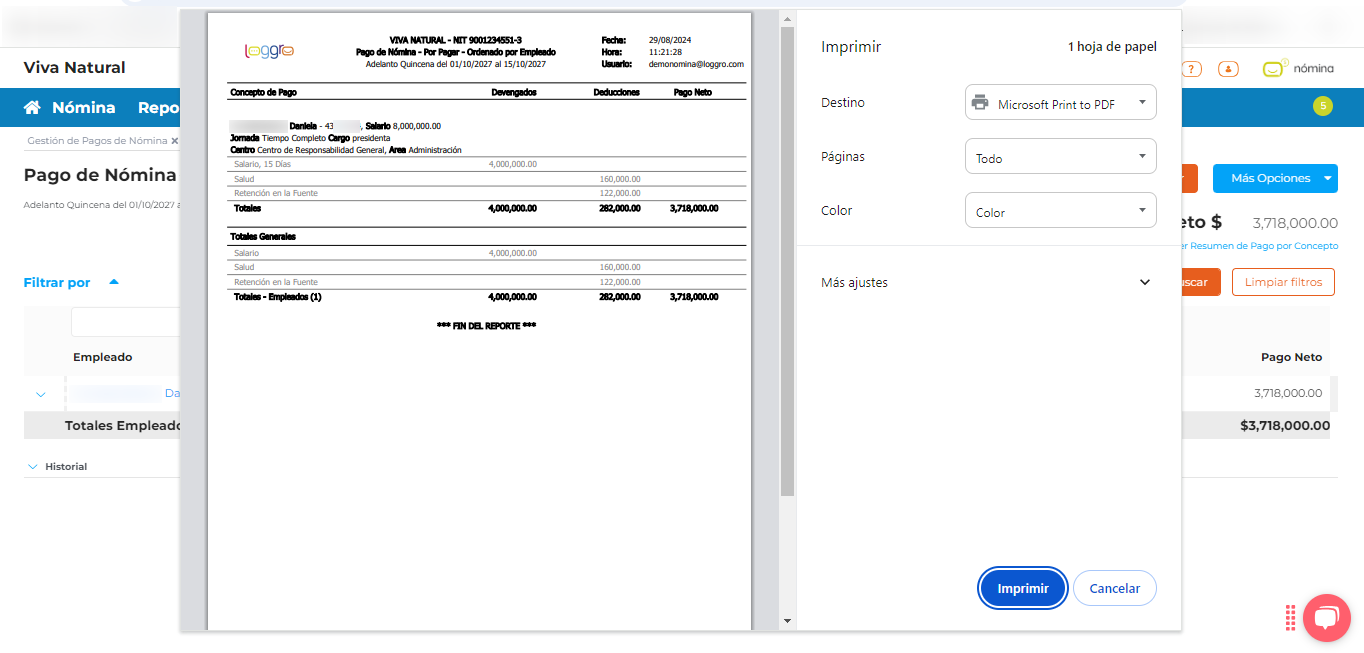Click the print preview scrollbar thumb
The image size is (1364, 653).
tap(787, 260)
